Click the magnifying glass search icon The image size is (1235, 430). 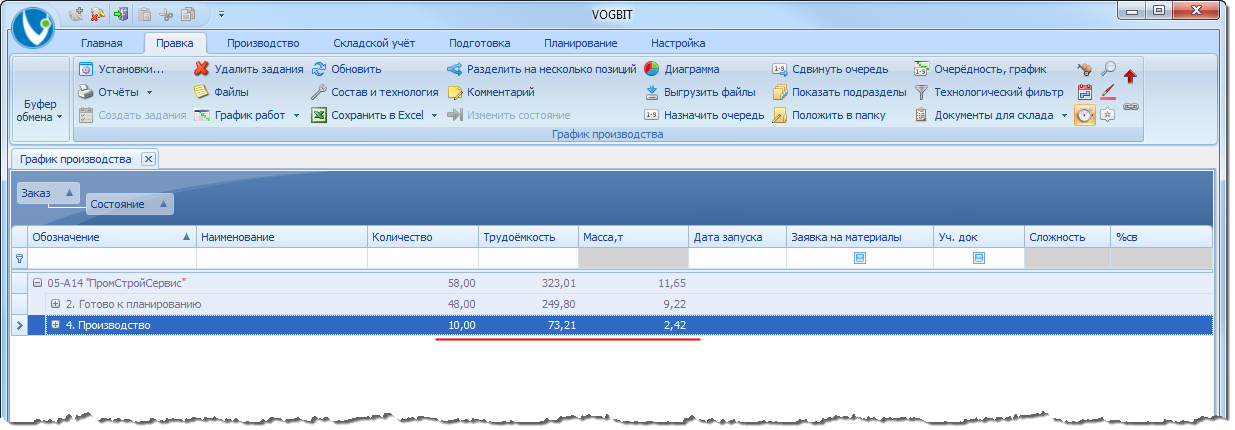[1108, 70]
